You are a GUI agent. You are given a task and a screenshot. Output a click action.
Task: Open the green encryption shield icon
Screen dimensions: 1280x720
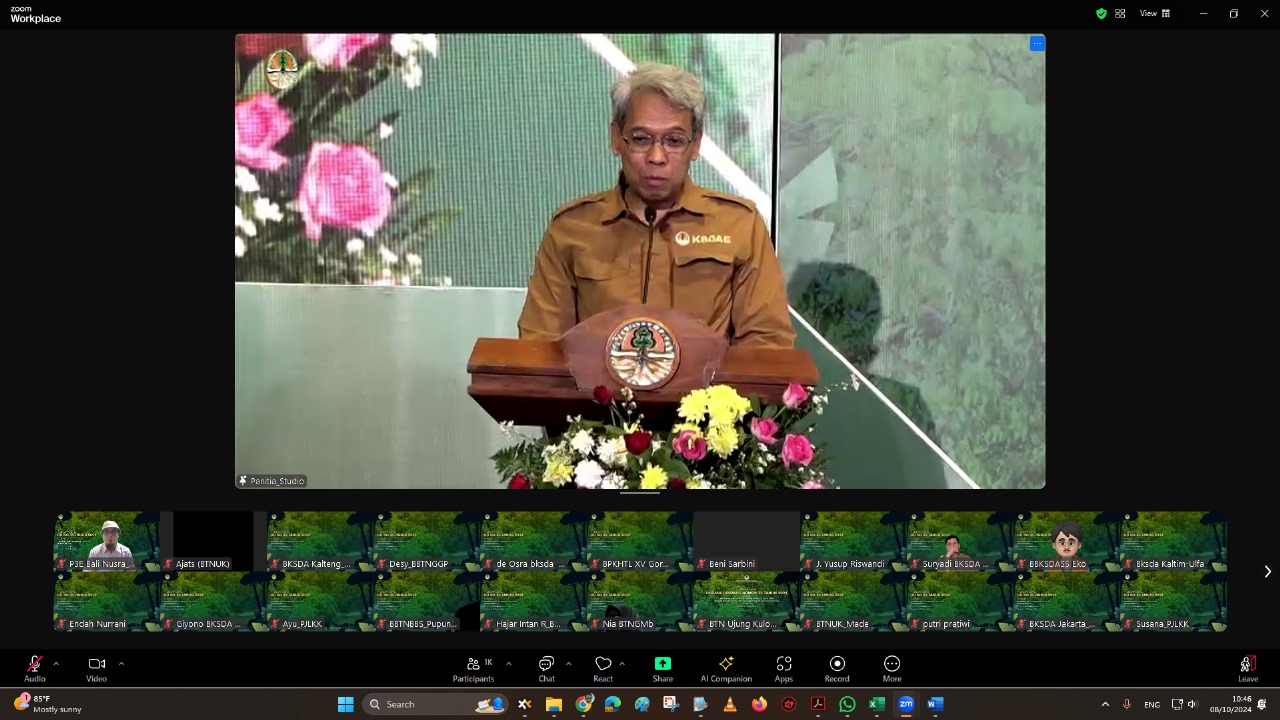coord(1101,14)
